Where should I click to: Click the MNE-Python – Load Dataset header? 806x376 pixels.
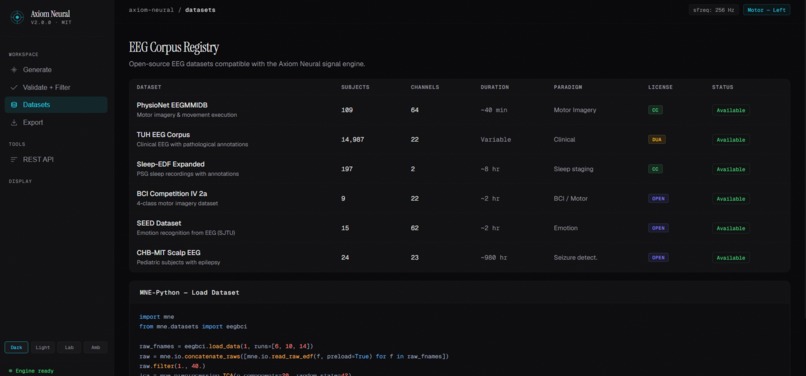189,293
